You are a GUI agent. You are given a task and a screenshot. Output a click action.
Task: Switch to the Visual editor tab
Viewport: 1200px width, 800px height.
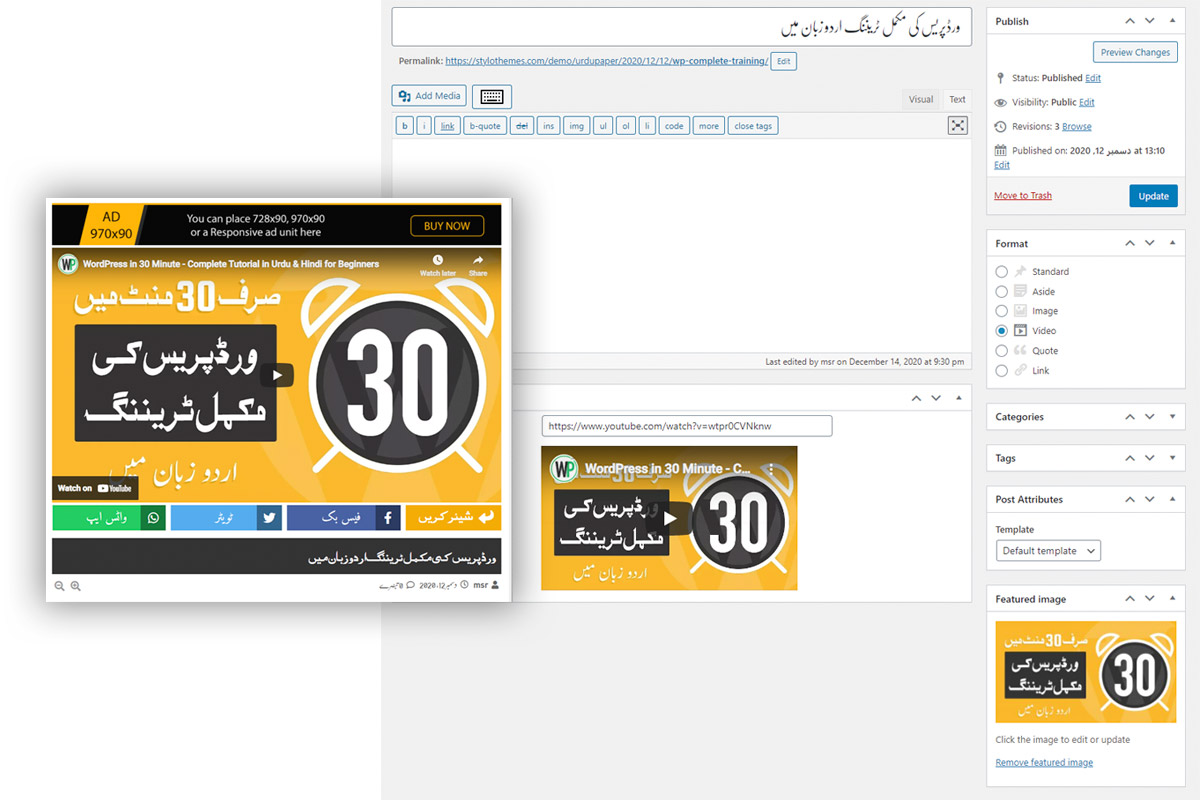(921, 99)
